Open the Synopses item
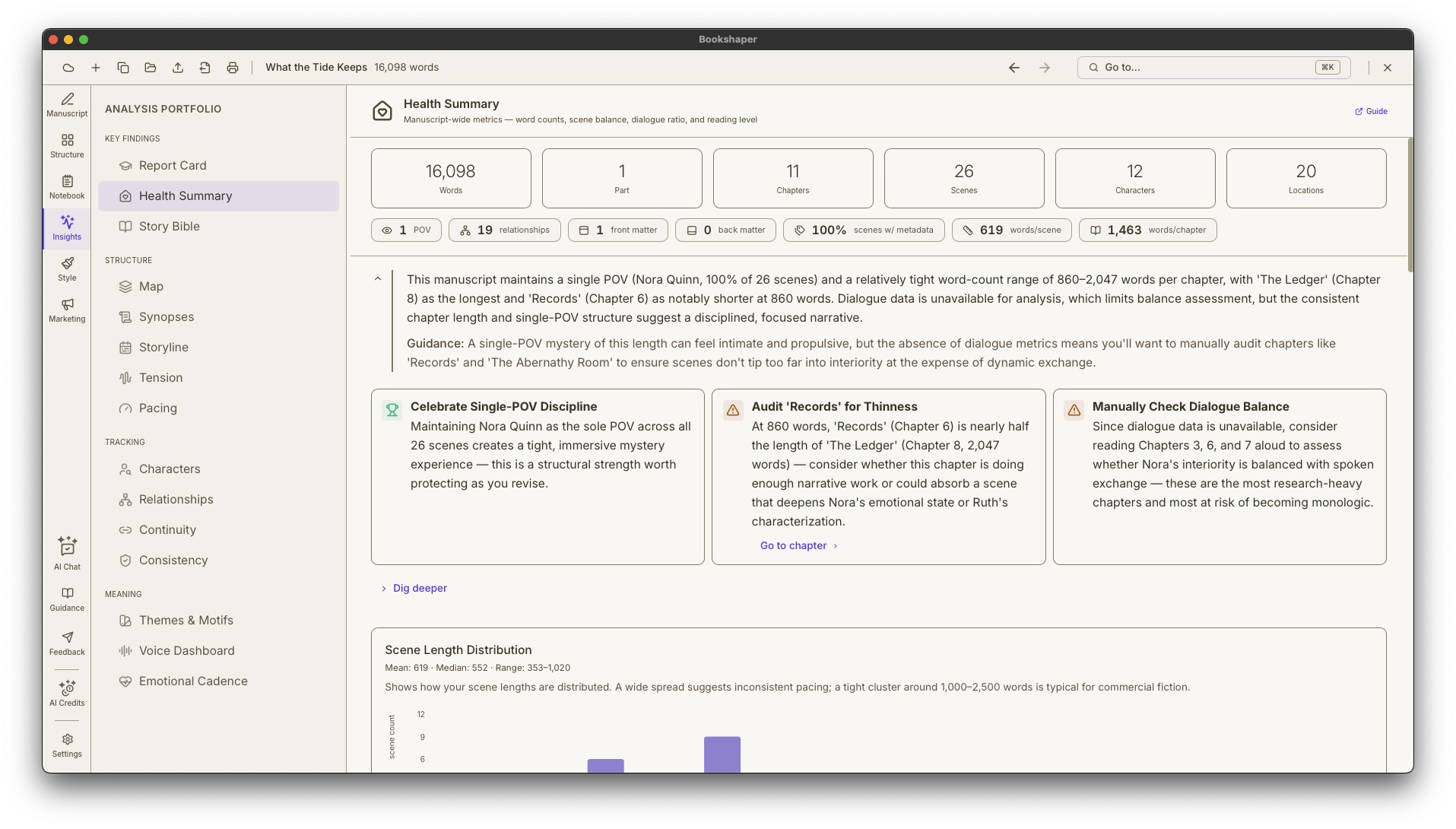Image resolution: width=1456 pixels, height=829 pixels. 218,317
